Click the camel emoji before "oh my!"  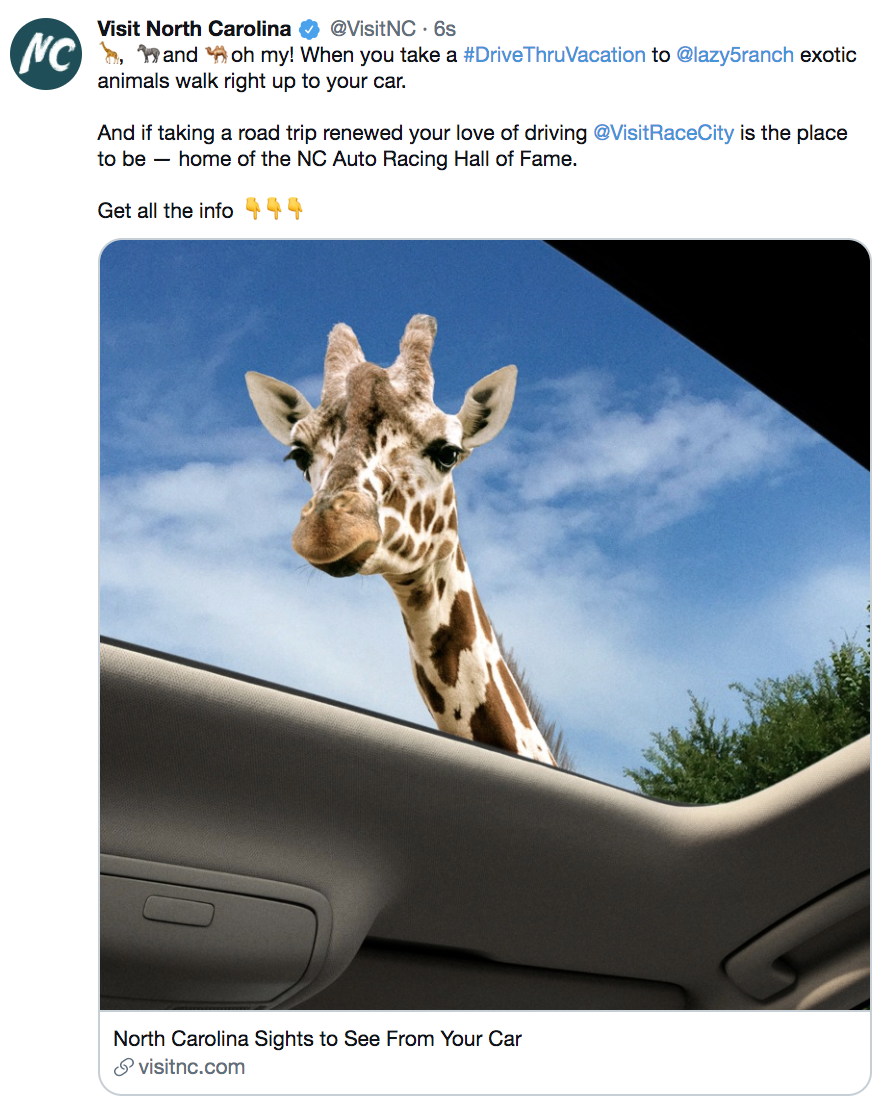click(215, 54)
